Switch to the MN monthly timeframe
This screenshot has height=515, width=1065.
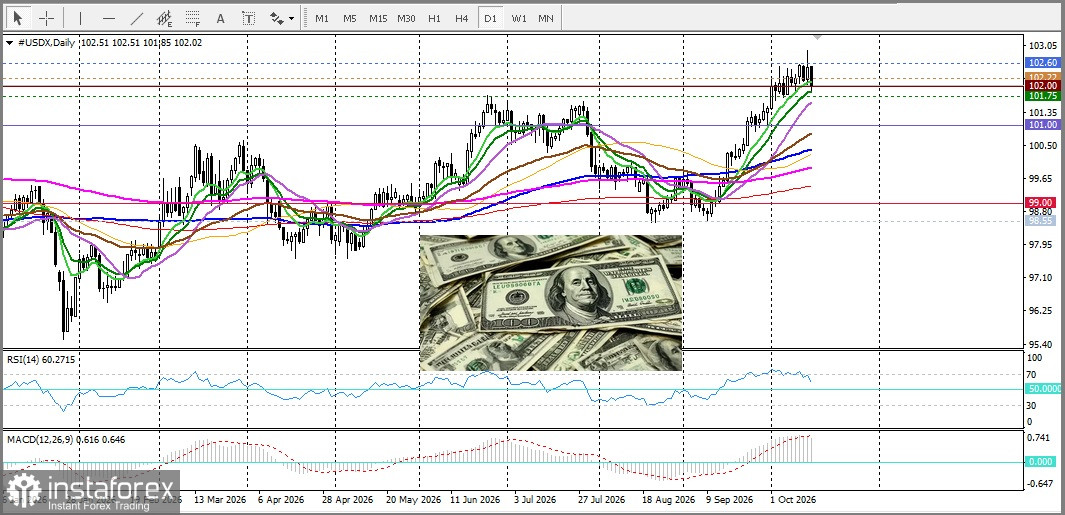pyautogui.click(x=545, y=18)
